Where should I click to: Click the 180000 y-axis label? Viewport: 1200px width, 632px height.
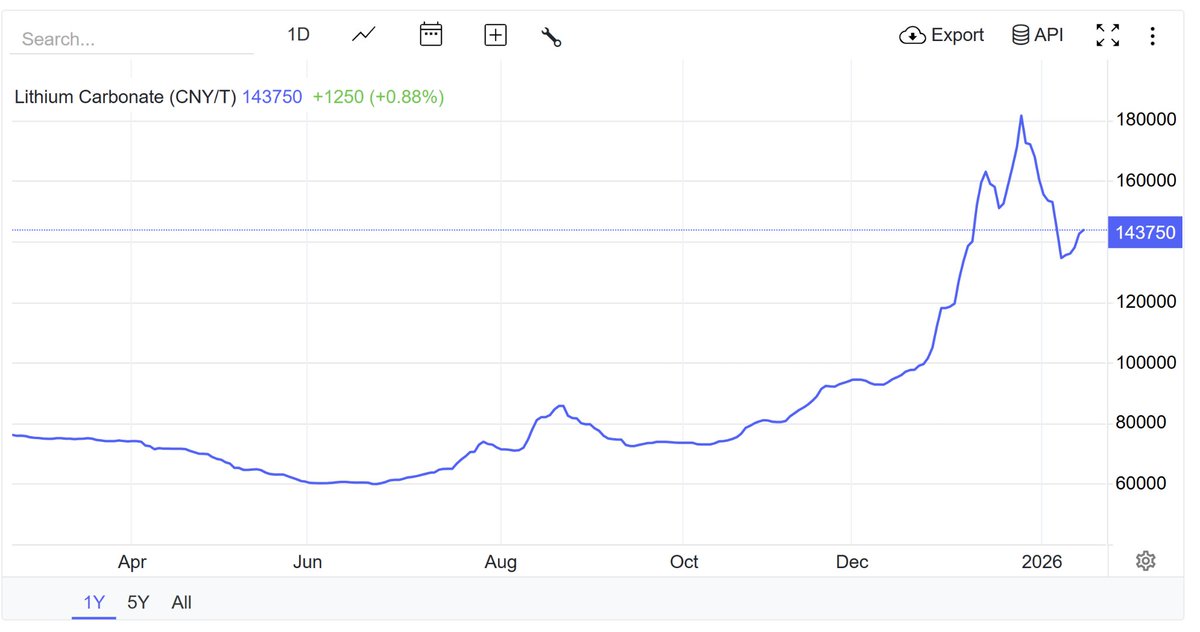point(1147,120)
